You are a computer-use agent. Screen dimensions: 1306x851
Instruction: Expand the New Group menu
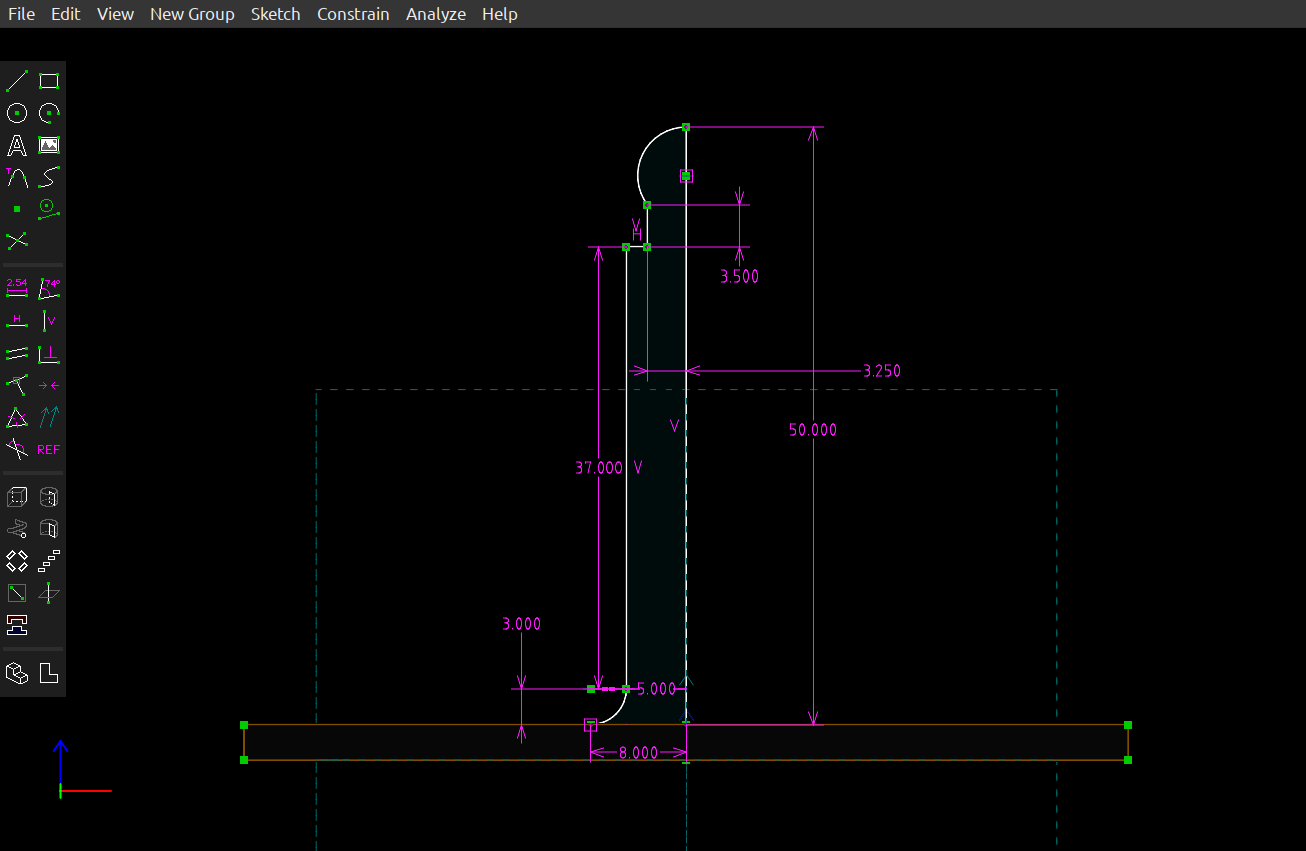(192, 14)
